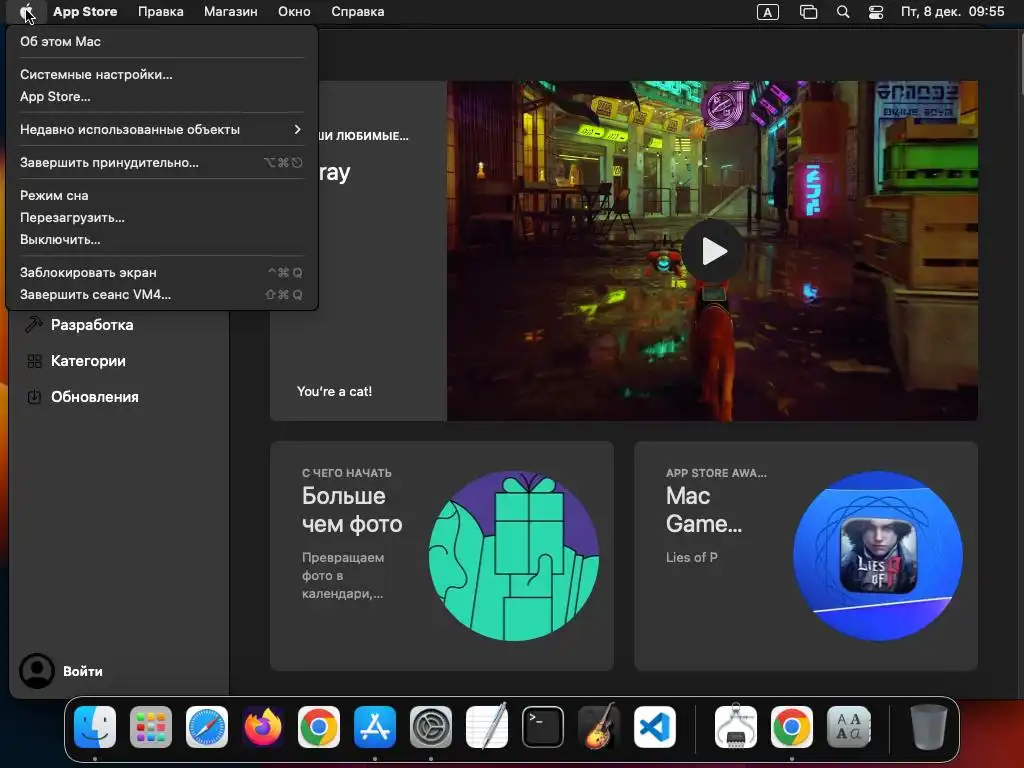Open the Chrome icon next to Firefox

pyautogui.click(x=319, y=727)
